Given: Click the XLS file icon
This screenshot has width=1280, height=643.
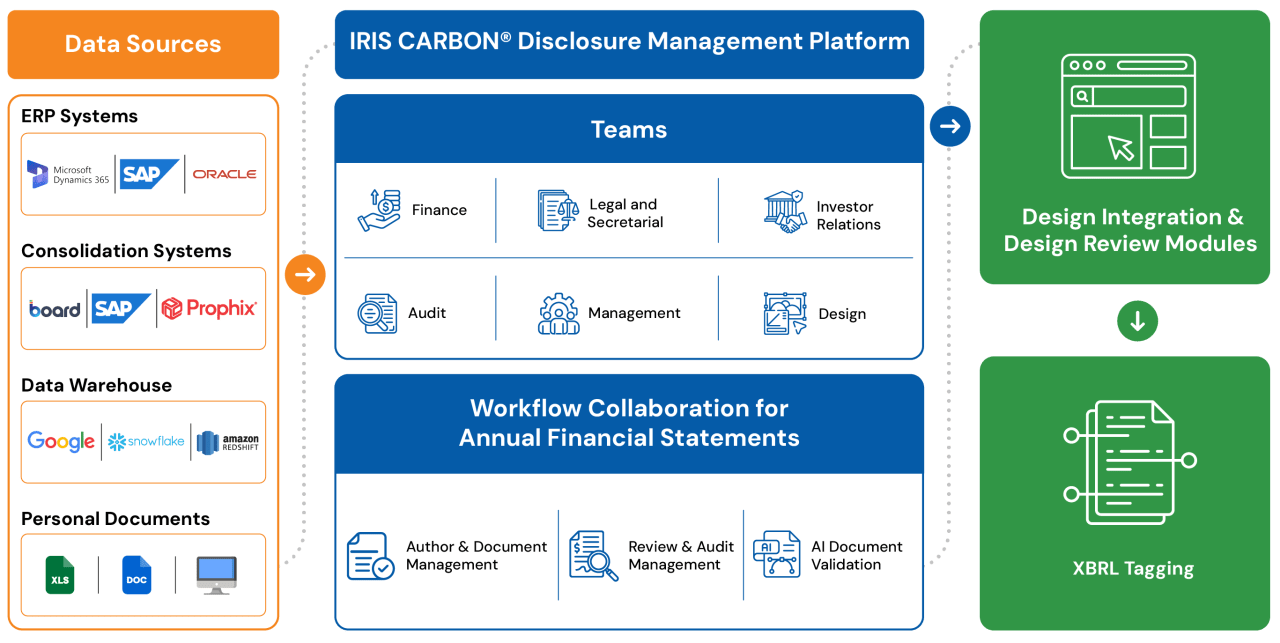Looking at the screenshot, I should click(60, 575).
